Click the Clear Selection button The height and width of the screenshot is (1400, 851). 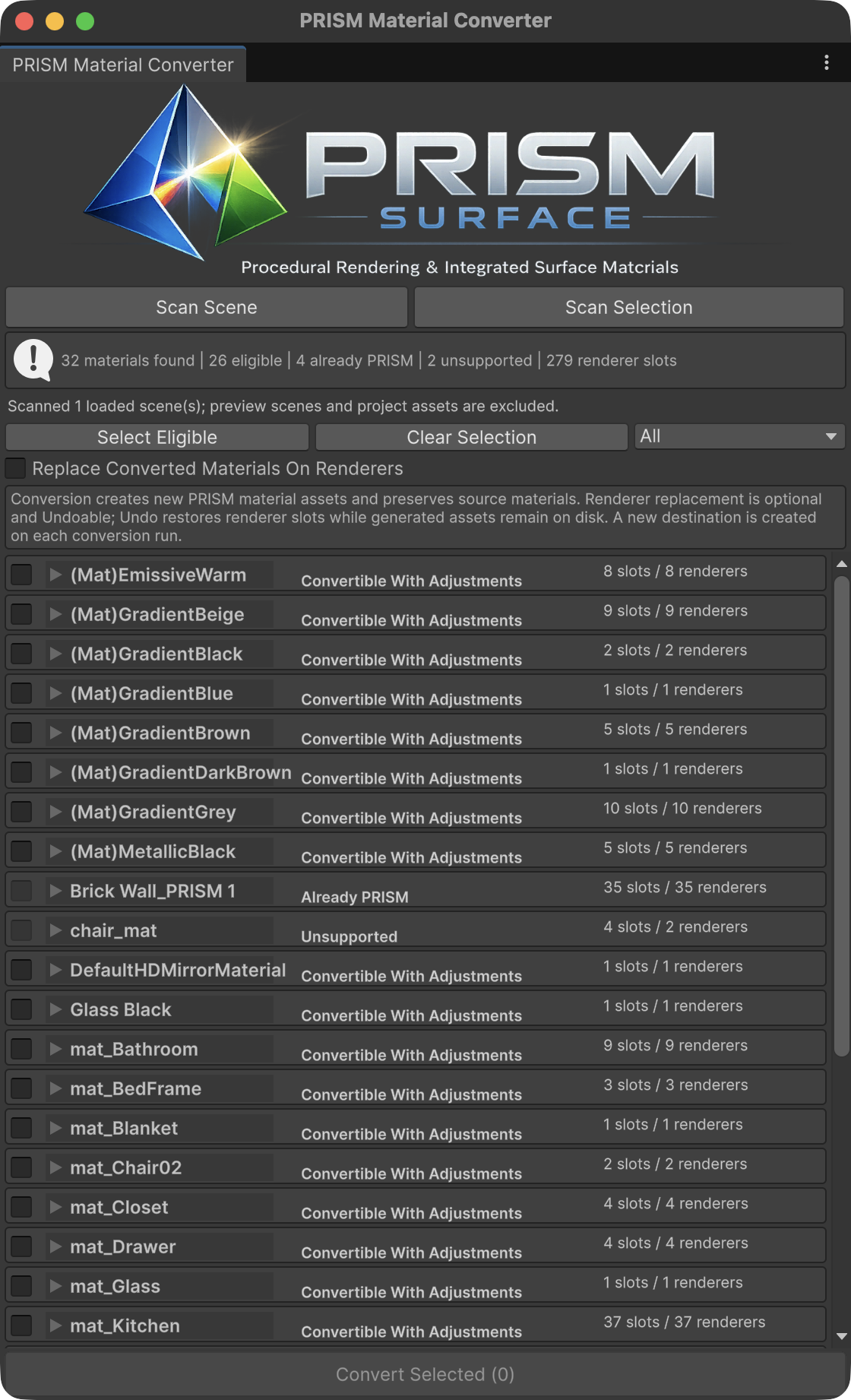click(x=471, y=437)
